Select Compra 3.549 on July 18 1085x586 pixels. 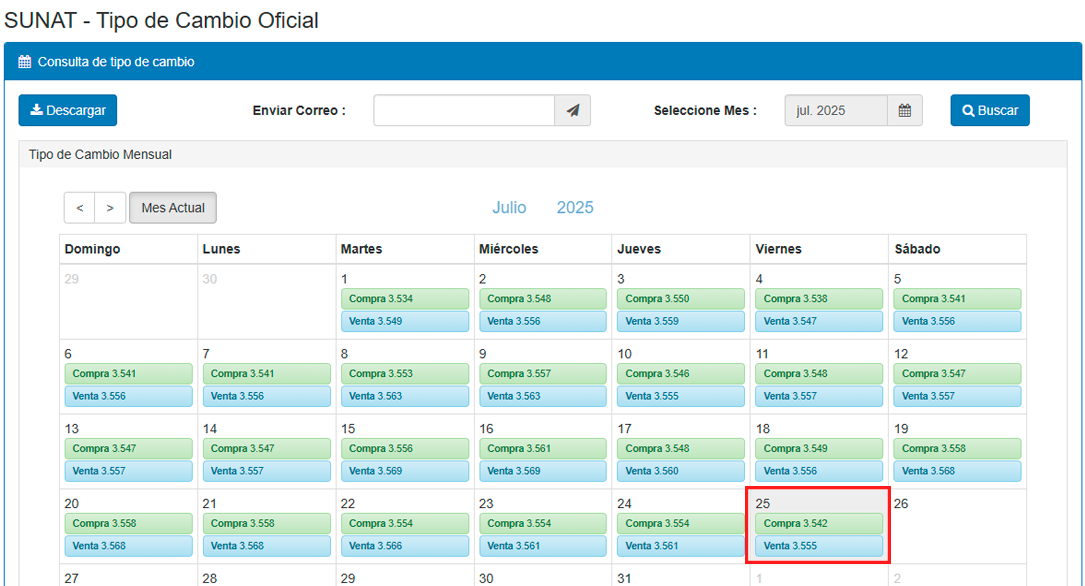(819, 448)
